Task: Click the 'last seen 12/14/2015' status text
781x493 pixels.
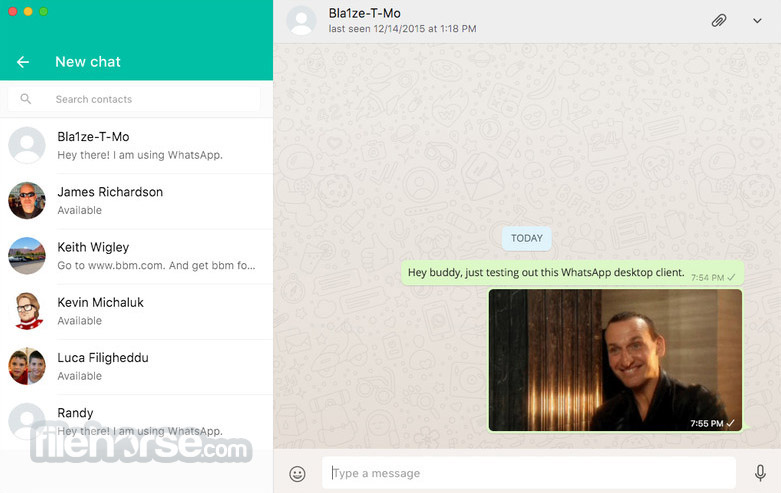Action: [x=402, y=29]
